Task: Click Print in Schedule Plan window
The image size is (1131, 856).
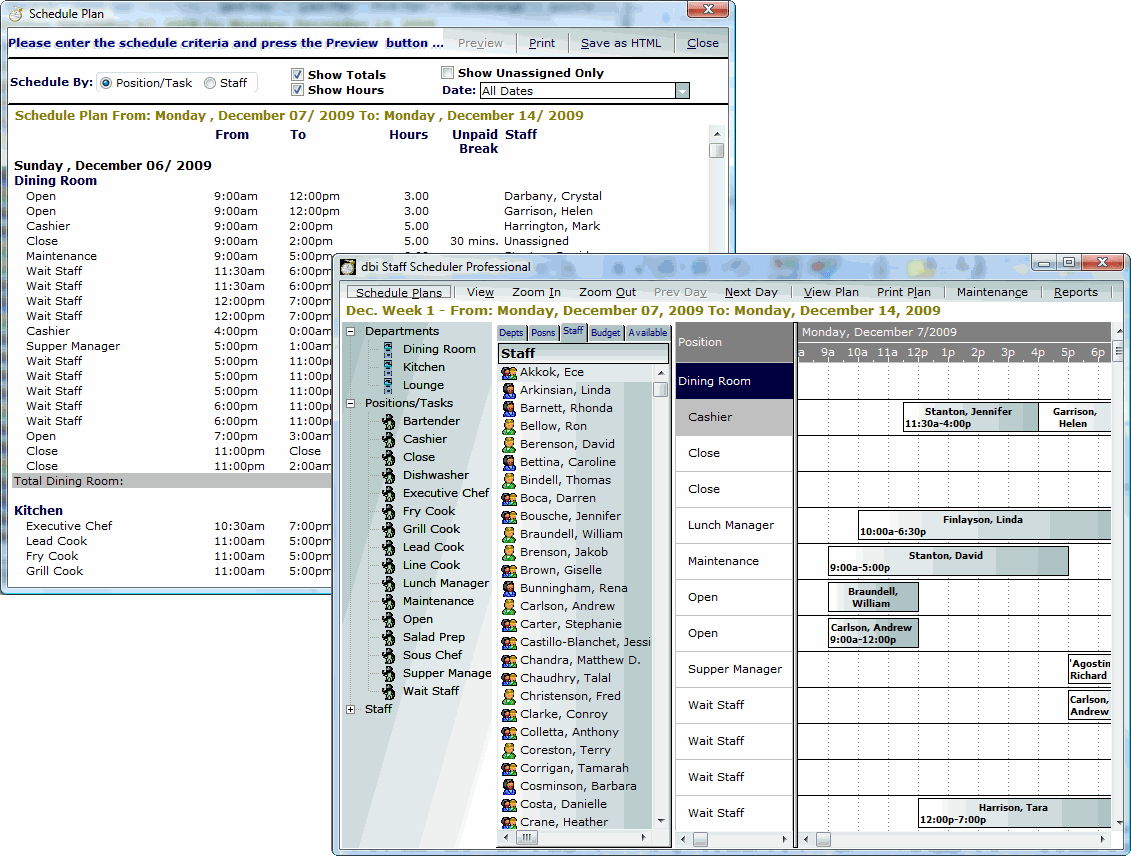Action: point(542,43)
